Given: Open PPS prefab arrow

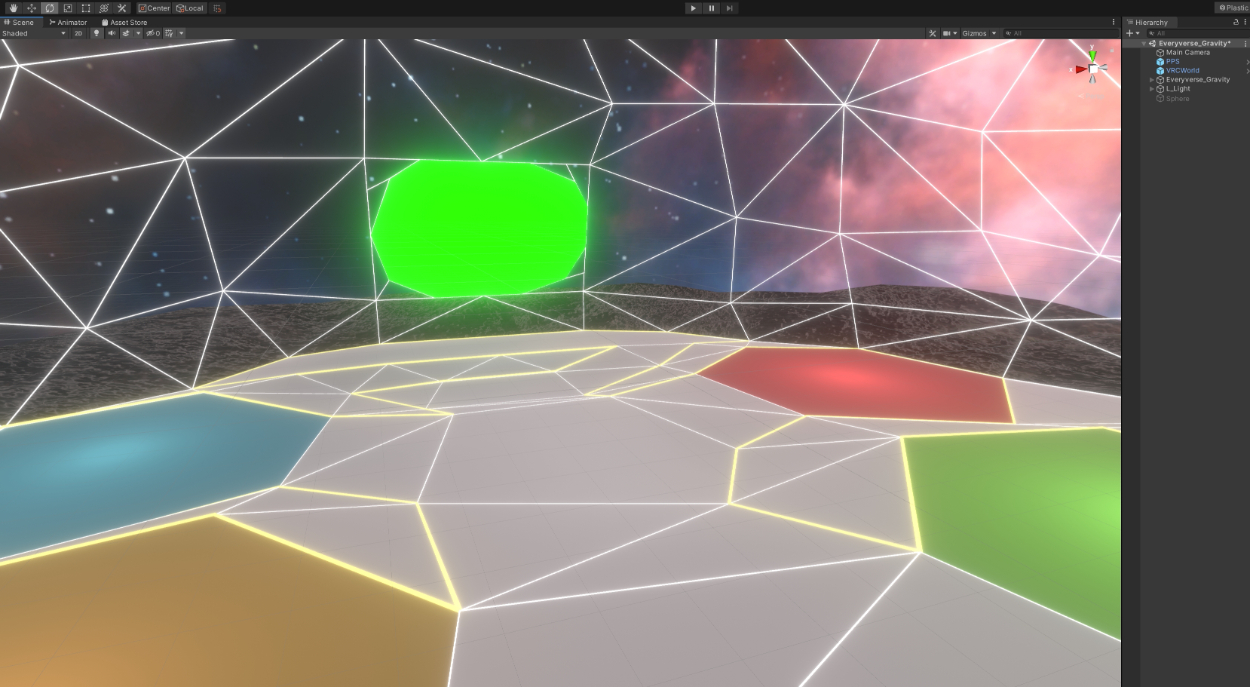Looking at the screenshot, I should 1247,61.
